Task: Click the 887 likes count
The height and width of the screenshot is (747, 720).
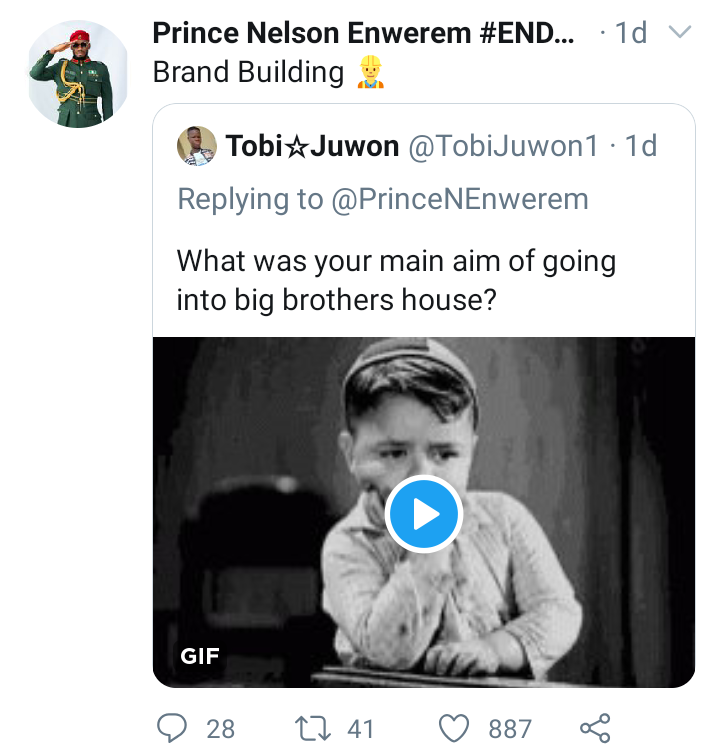Action: point(510,728)
